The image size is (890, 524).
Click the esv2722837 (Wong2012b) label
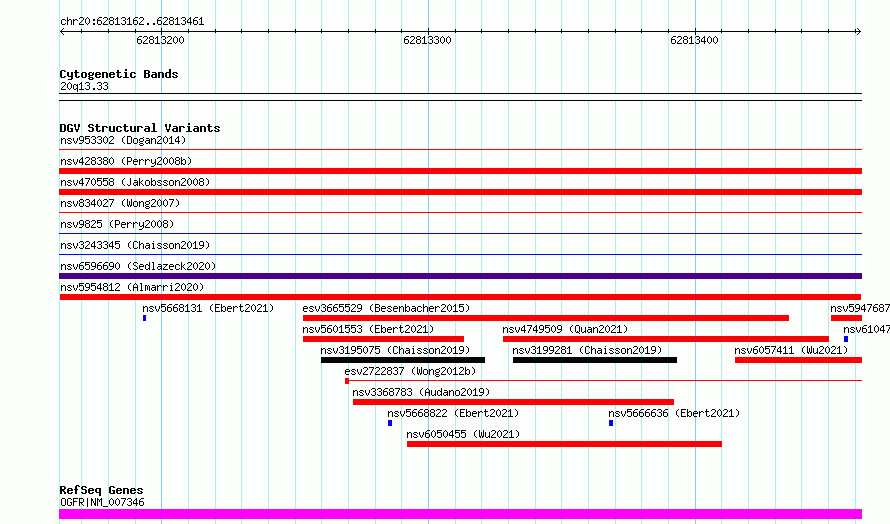tap(410, 371)
